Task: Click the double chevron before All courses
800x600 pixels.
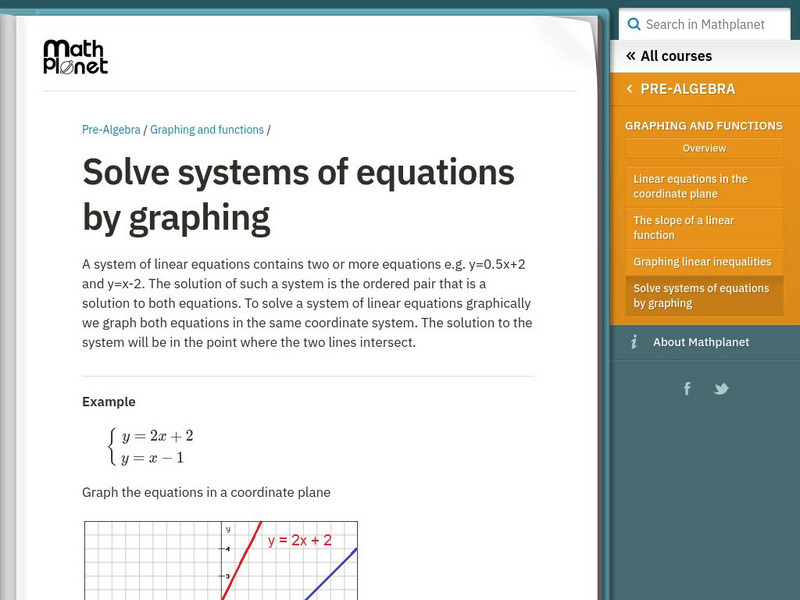Action: point(631,56)
